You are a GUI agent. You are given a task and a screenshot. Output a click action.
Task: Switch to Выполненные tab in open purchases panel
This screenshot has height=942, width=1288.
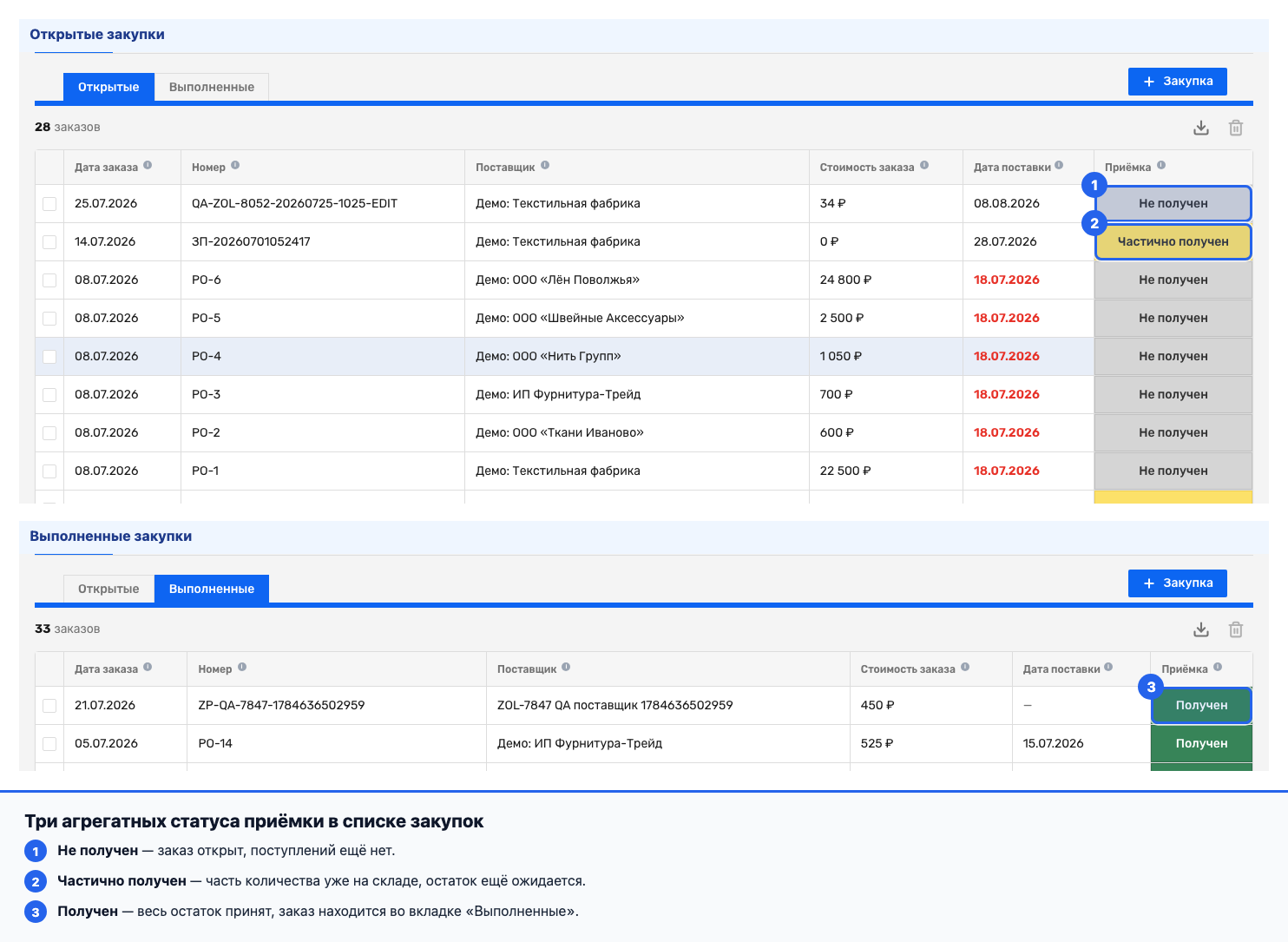click(x=212, y=87)
